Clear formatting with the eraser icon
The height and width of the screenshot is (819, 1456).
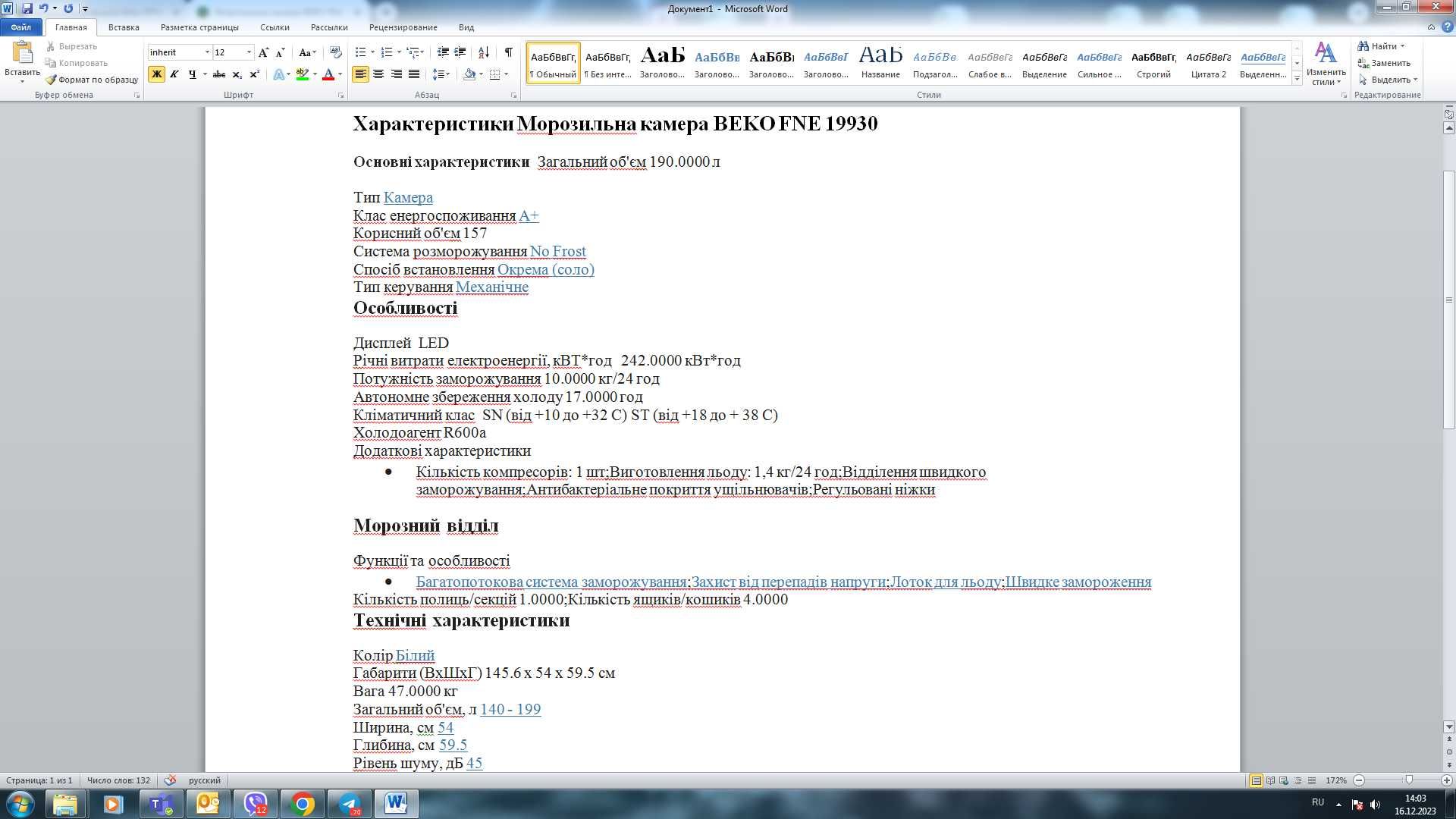click(x=336, y=52)
